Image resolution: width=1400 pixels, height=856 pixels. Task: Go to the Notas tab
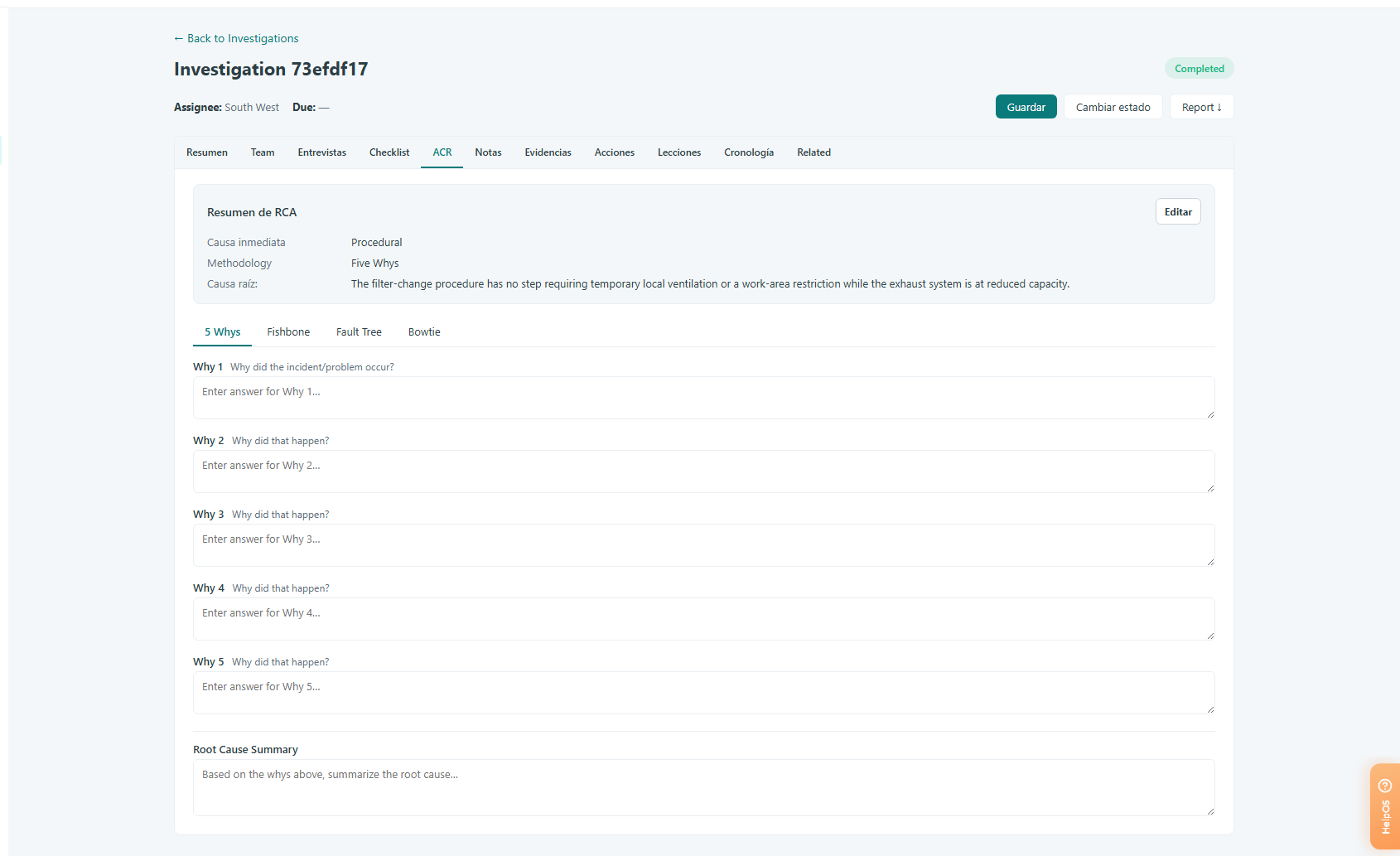(x=488, y=152)
